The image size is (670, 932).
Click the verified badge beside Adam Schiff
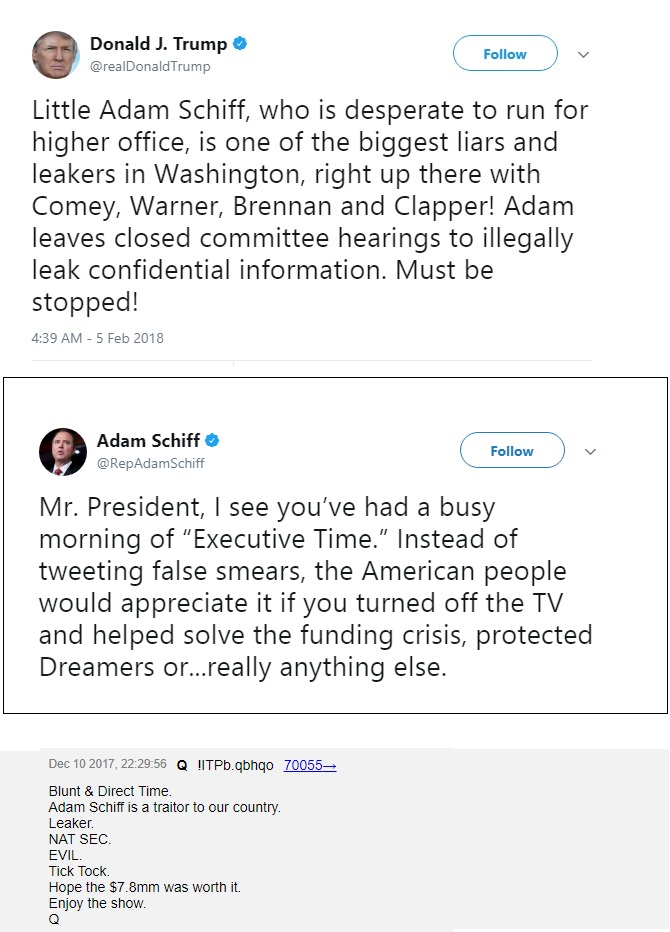pos(213,441)
